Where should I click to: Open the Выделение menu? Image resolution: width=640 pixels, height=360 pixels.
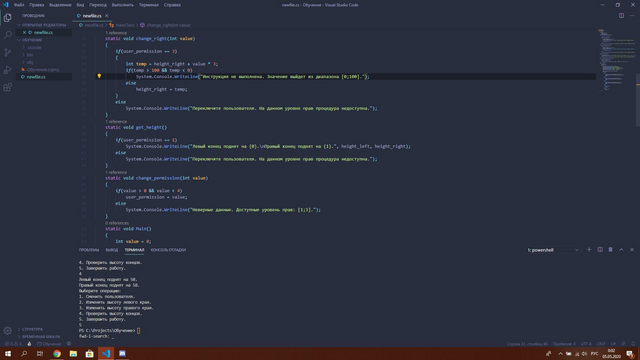coord(60,5)
